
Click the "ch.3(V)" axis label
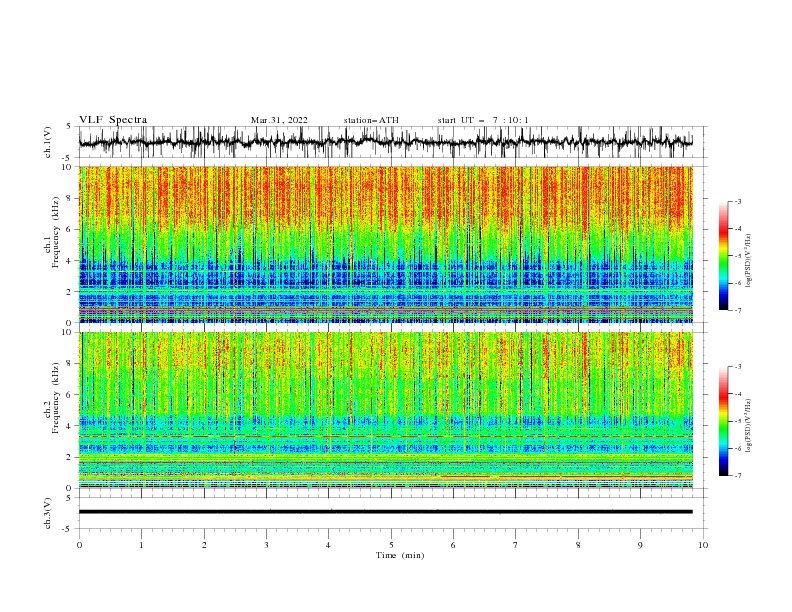click(48, 513)
